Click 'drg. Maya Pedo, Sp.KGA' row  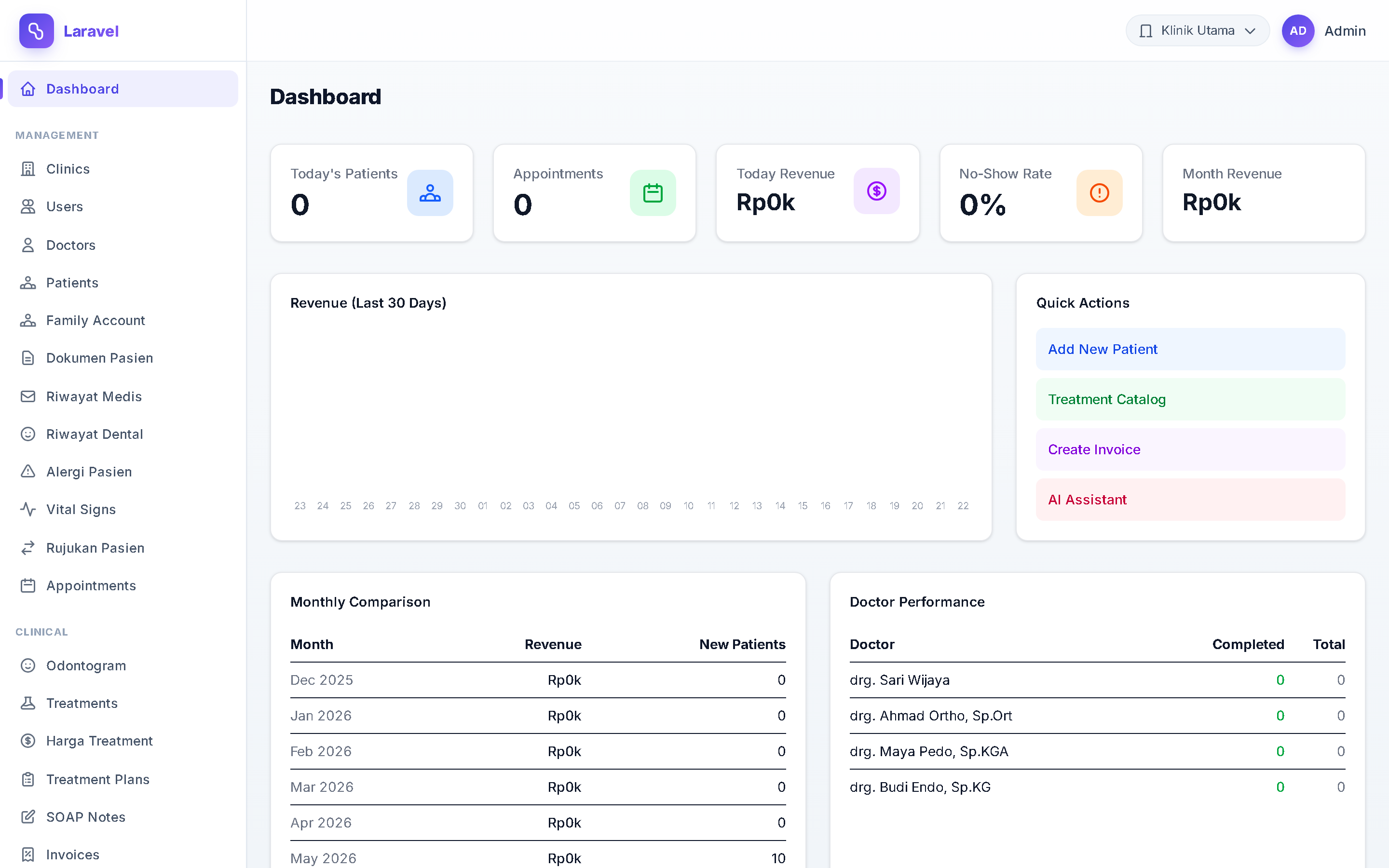tap(1097, 751)
